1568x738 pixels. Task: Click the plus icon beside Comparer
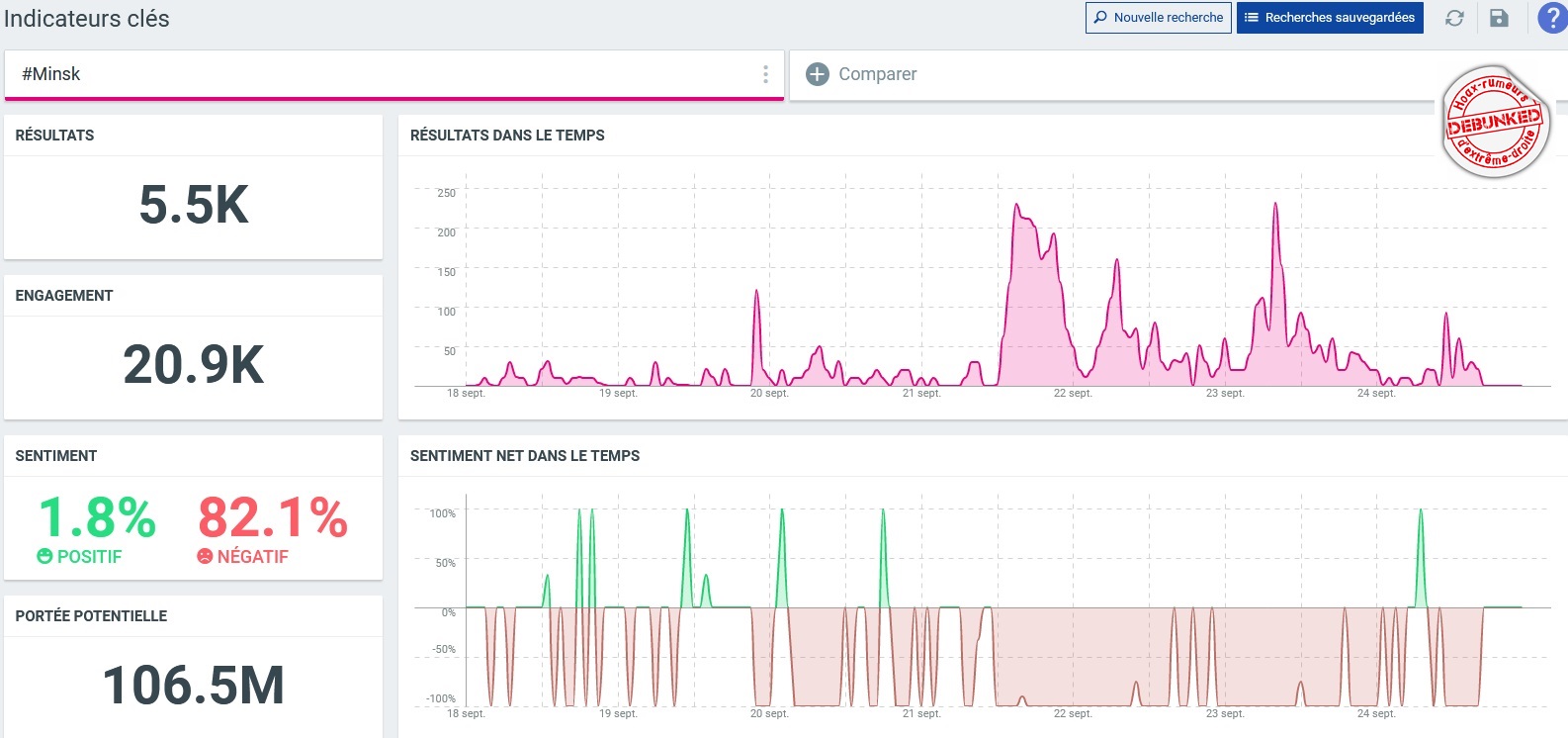(x=818, y=74)
